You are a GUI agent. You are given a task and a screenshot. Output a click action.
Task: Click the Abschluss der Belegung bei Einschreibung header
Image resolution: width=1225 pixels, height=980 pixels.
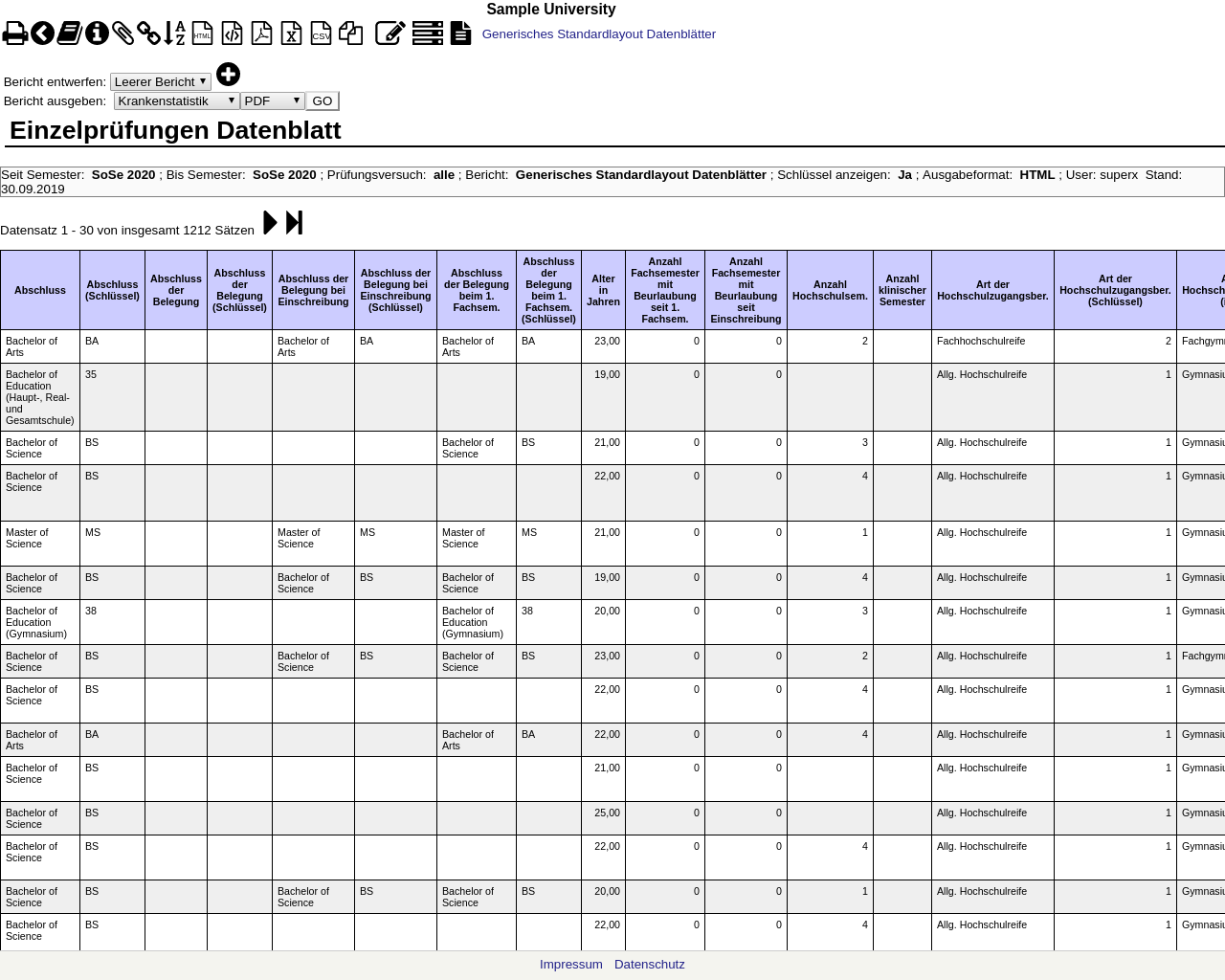[x=313, y=290]
